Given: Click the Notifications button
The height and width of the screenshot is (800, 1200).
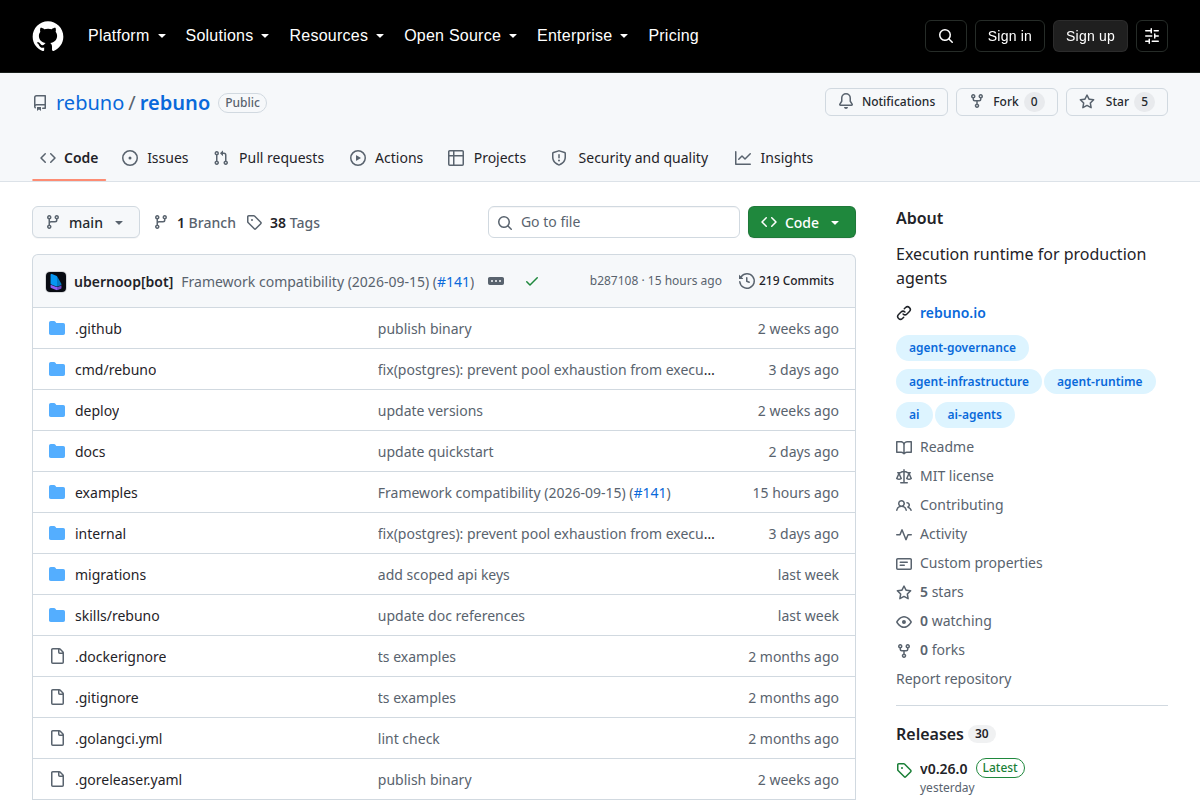Looking at the screenshot, I should click(887, 102).
